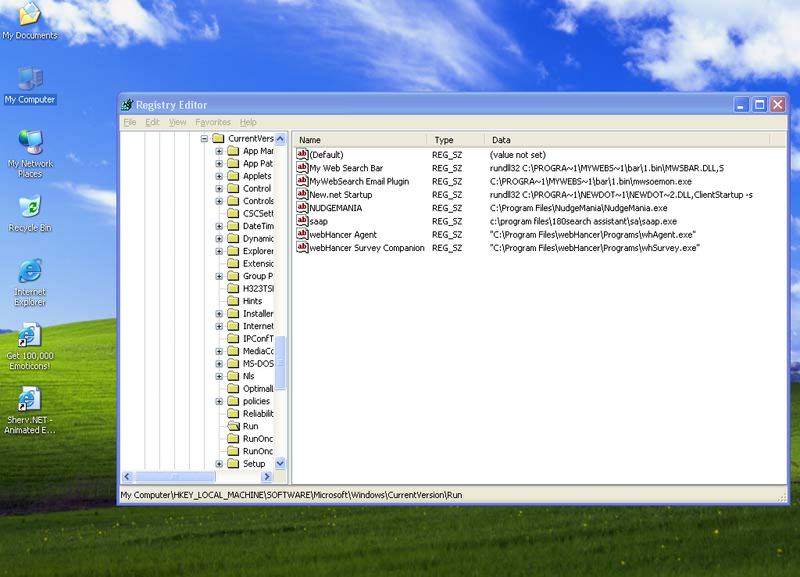Click the NUDGEMANIA value icon
The image size is (800, 577).
point(302,207)
